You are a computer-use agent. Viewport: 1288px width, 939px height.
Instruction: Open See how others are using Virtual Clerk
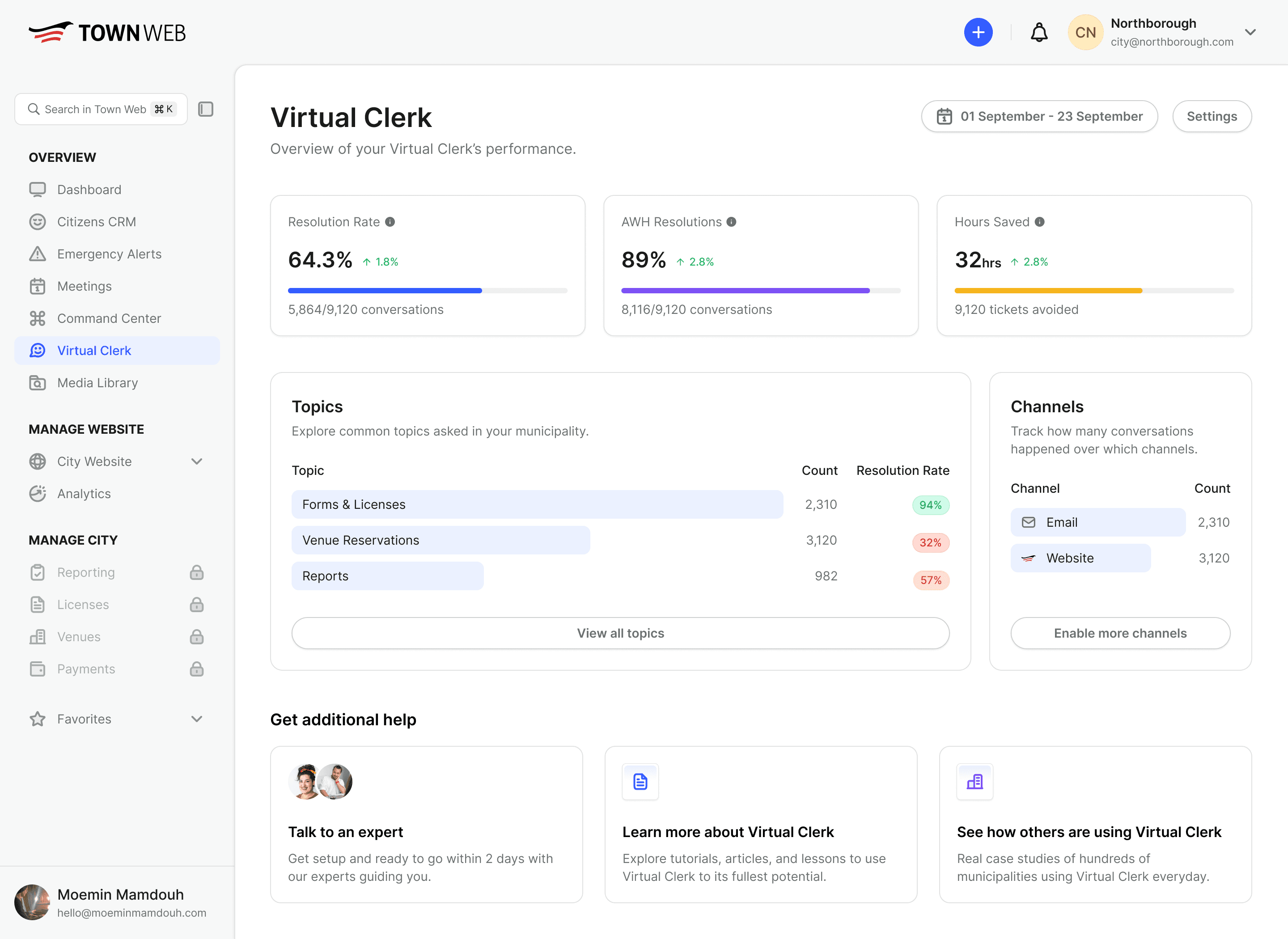pos(1095,825)
